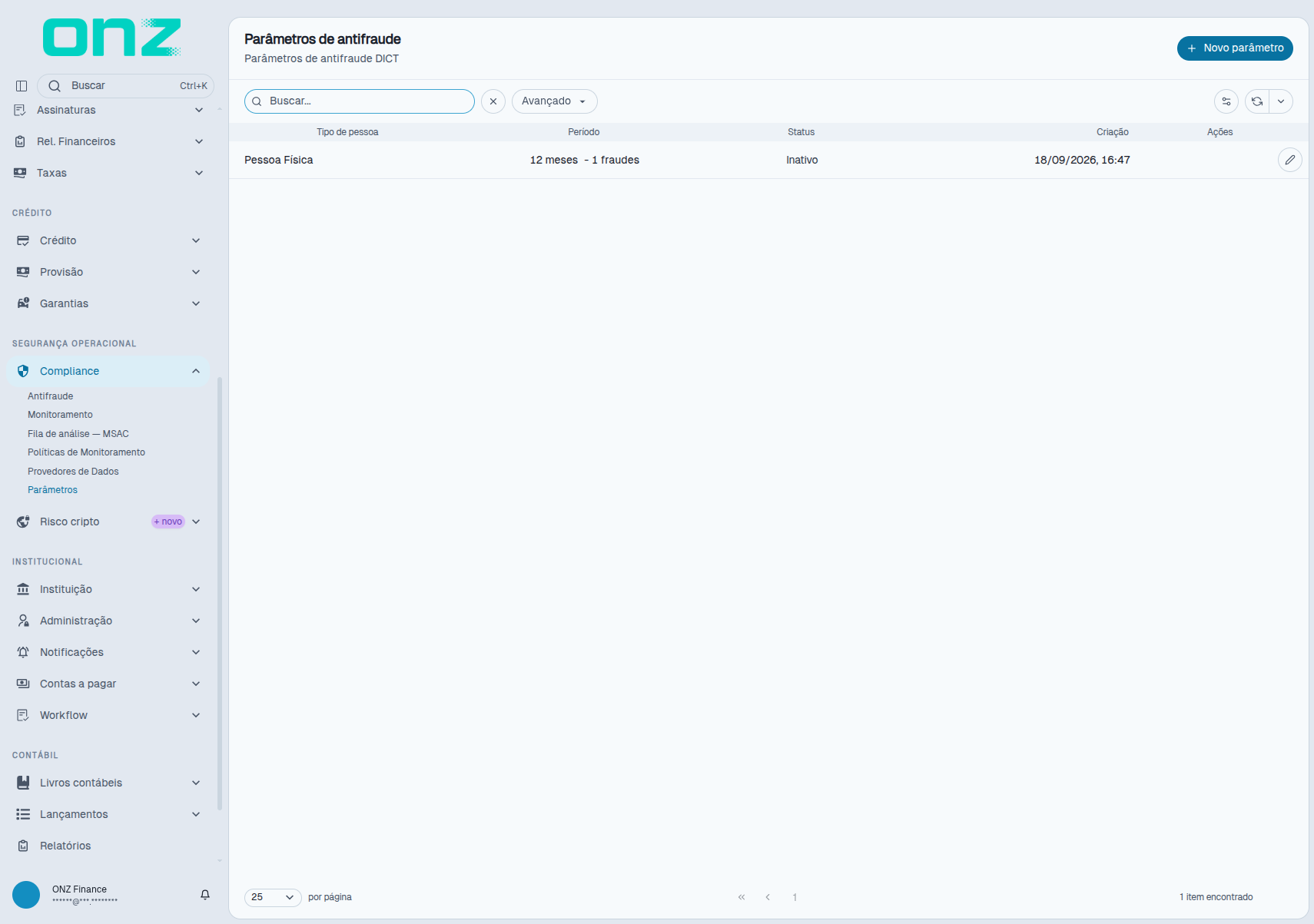Screen dimensions: 1314x924
Task: Click the Novo parâmetro button
Action: click(1235, 48)
